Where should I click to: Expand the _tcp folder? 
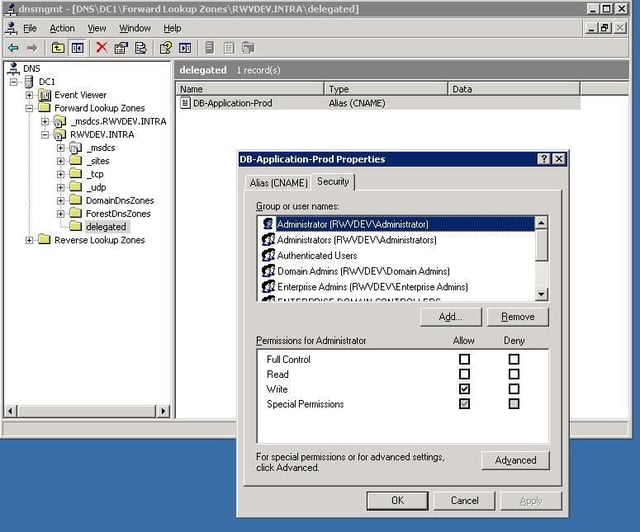coord(60,174)
